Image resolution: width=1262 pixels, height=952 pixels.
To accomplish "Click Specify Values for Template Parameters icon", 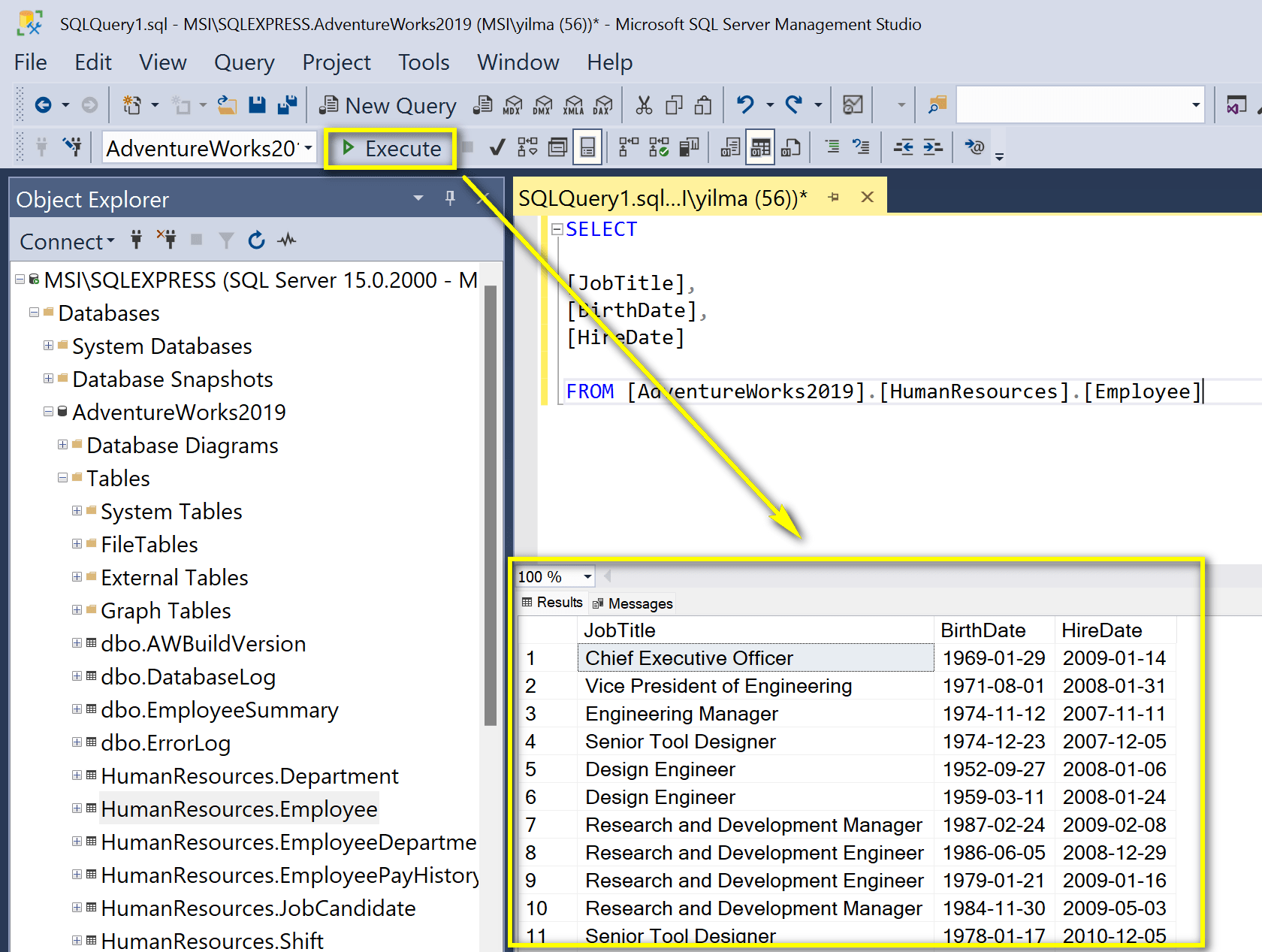I will click(975, 147).
